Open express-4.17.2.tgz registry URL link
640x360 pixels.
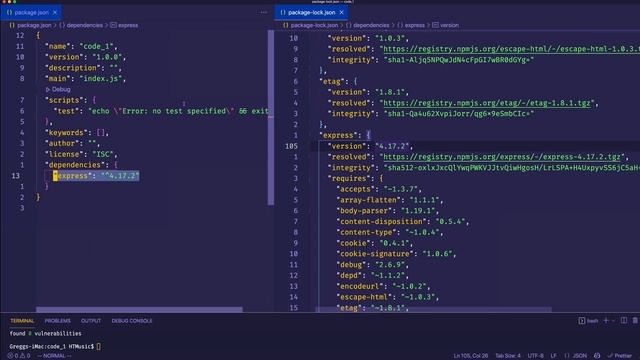(502, 157)
